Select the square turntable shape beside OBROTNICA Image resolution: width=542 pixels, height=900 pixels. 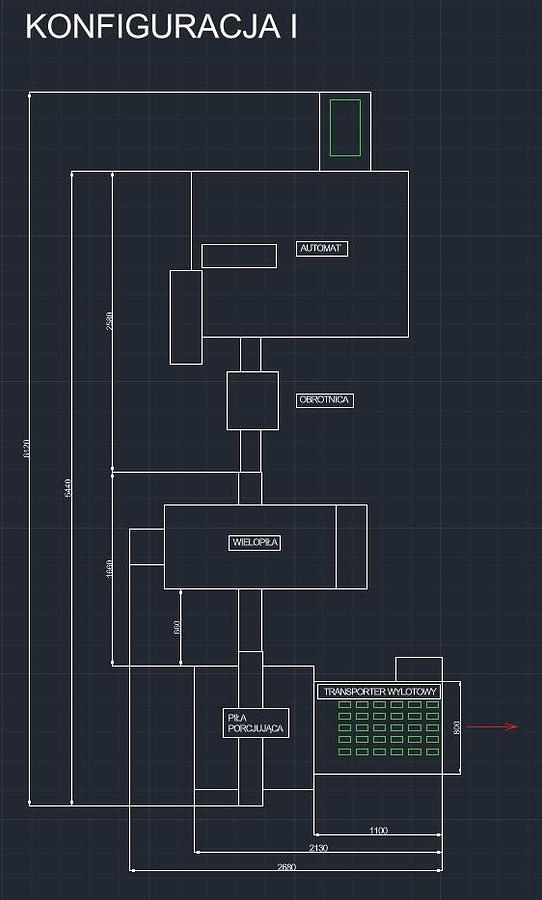[x=253, y=401]
